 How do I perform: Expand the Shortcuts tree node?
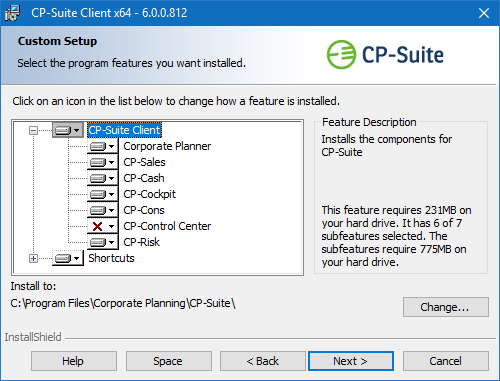(33, 258)
